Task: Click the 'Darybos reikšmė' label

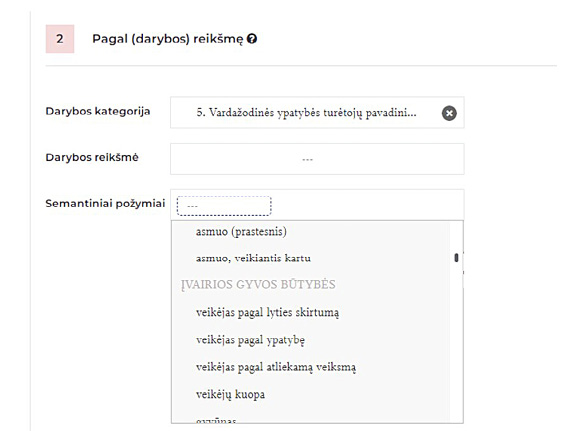Action: pos(92,157)
